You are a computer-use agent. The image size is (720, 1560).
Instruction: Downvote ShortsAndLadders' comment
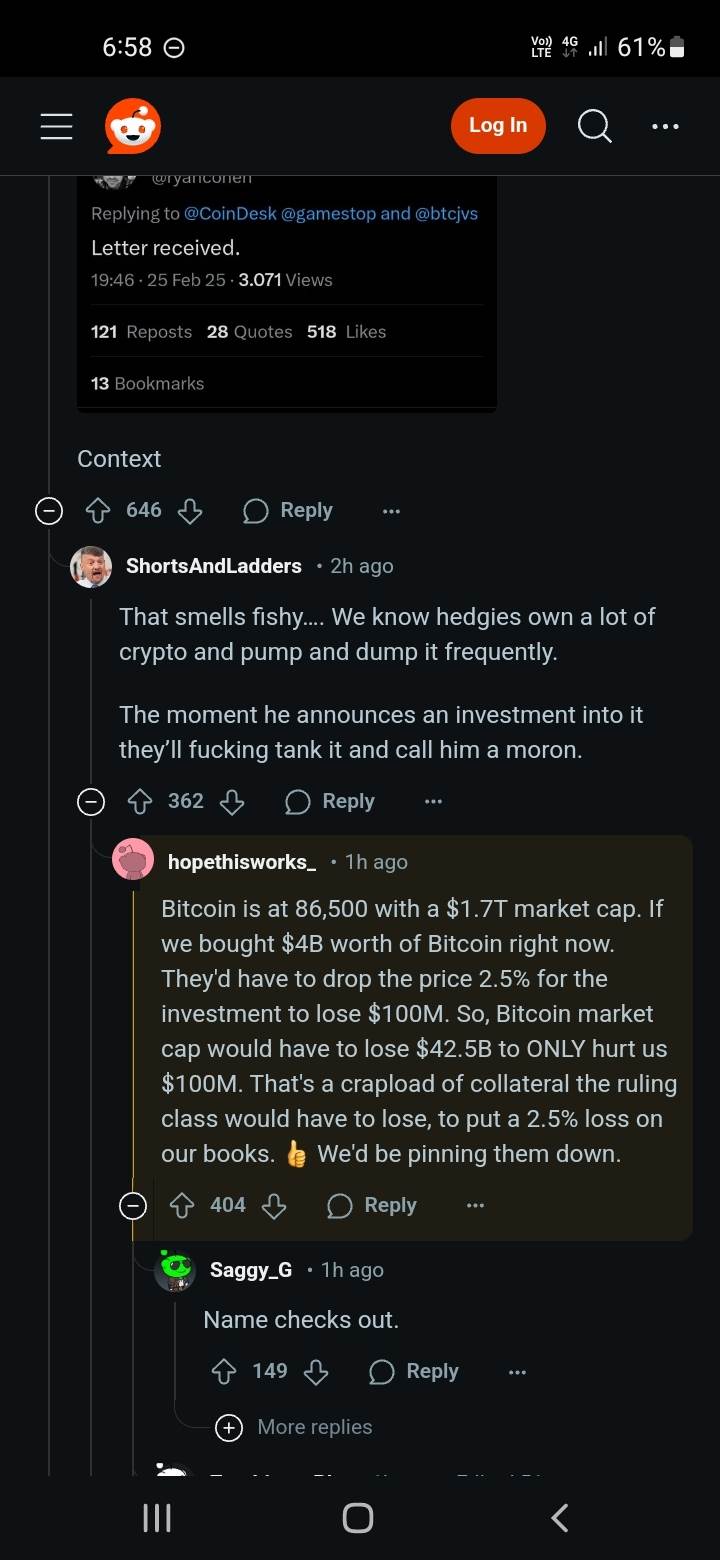[x=232, y=802]
